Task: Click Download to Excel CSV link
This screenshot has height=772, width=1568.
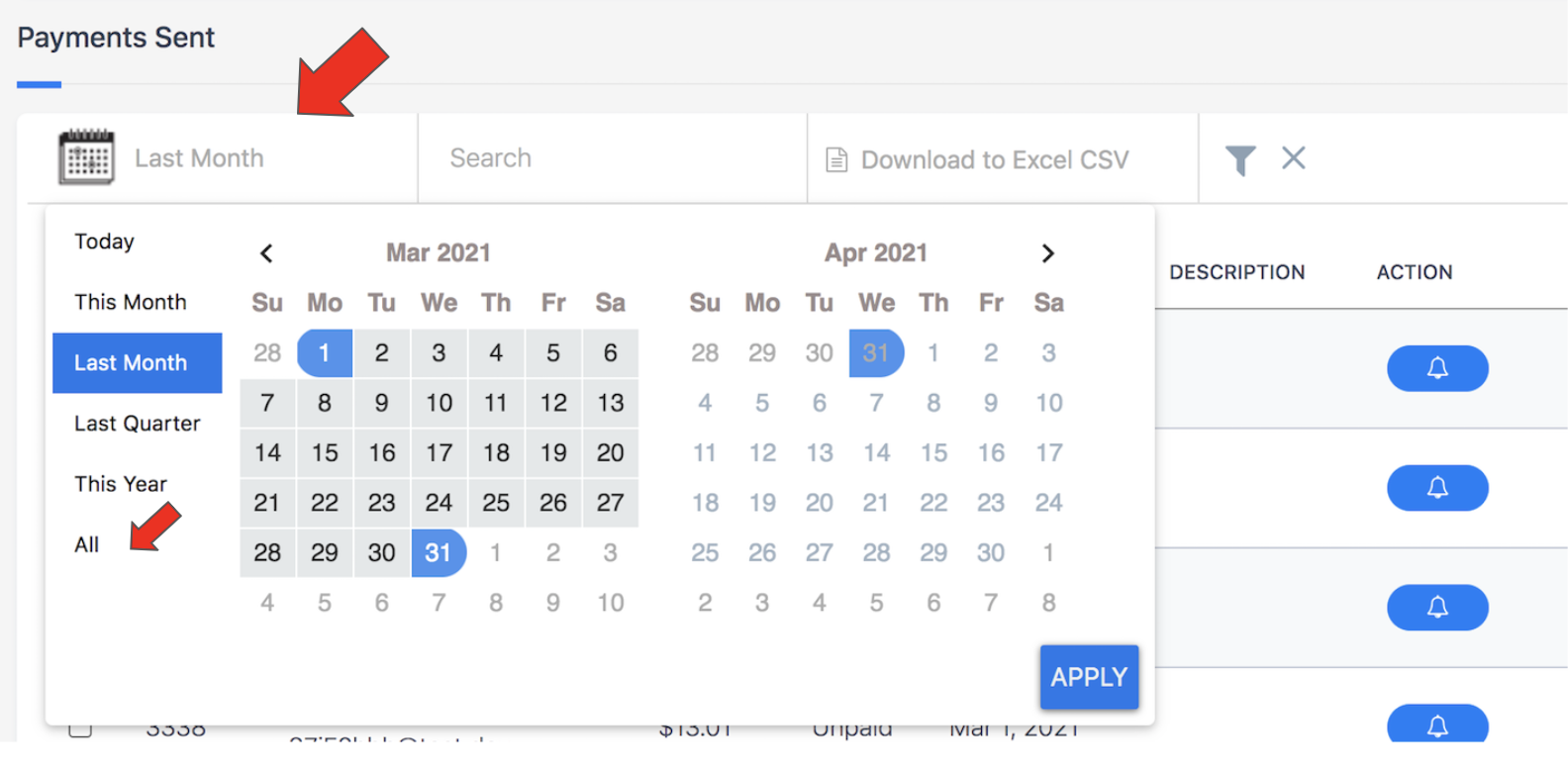Action: 994,160
